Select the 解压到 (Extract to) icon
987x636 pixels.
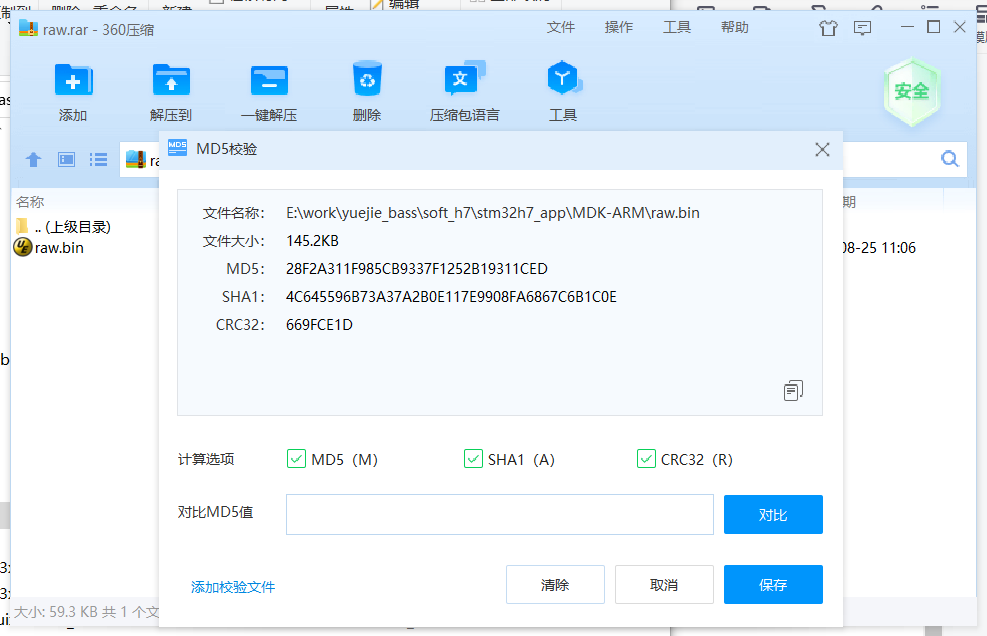click(170, 89)
